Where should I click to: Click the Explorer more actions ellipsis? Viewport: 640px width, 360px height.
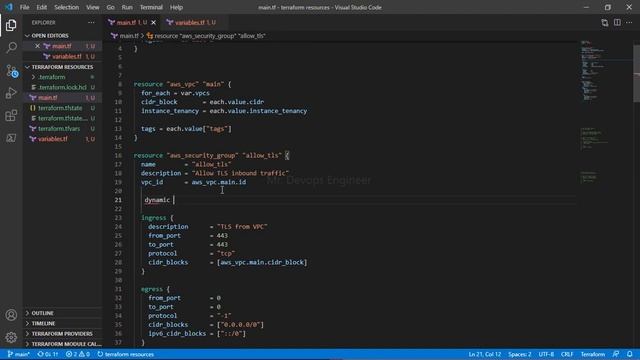[x=91, y=22]
